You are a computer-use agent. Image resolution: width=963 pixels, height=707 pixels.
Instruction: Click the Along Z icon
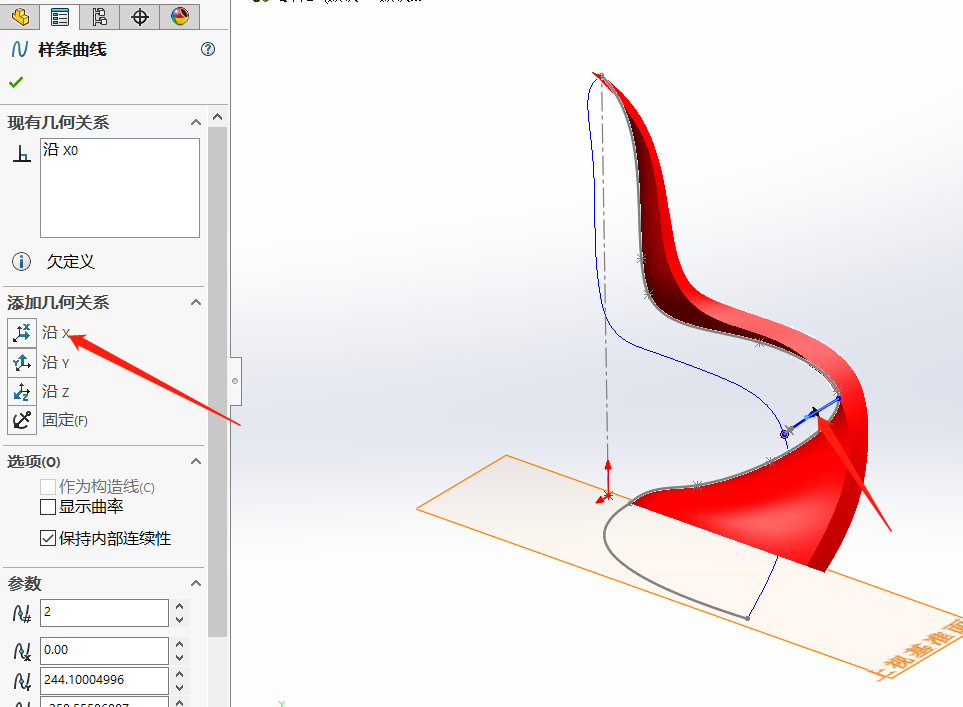(22, 391)
